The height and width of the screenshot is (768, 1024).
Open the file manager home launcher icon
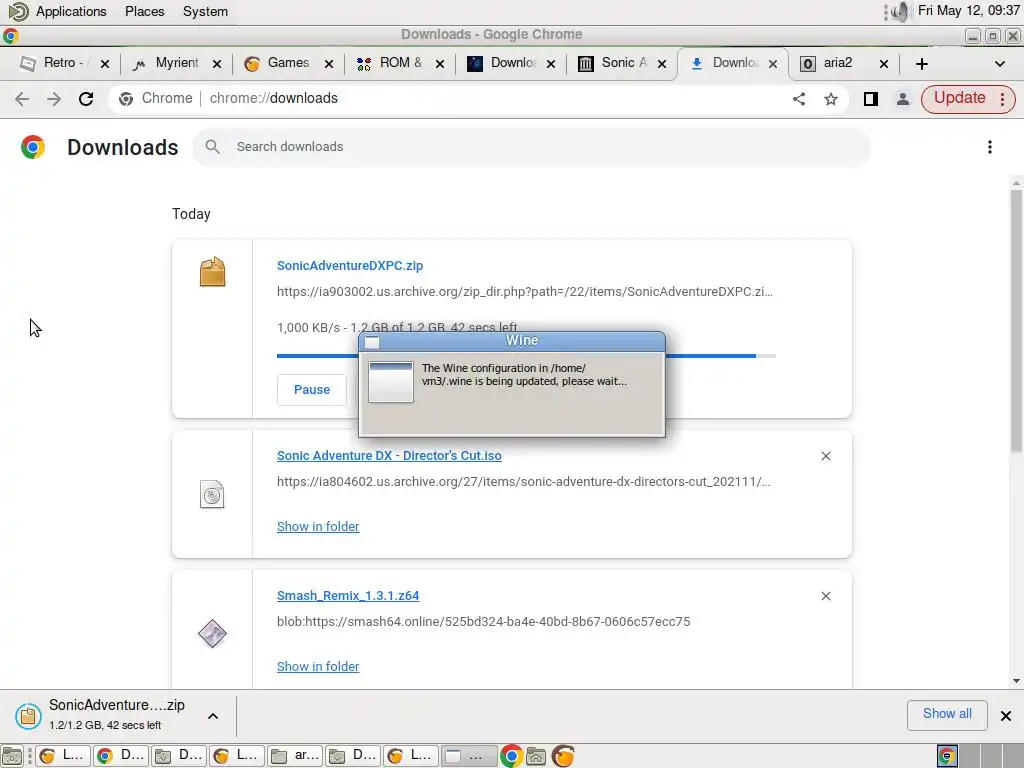tap(536, 756)
